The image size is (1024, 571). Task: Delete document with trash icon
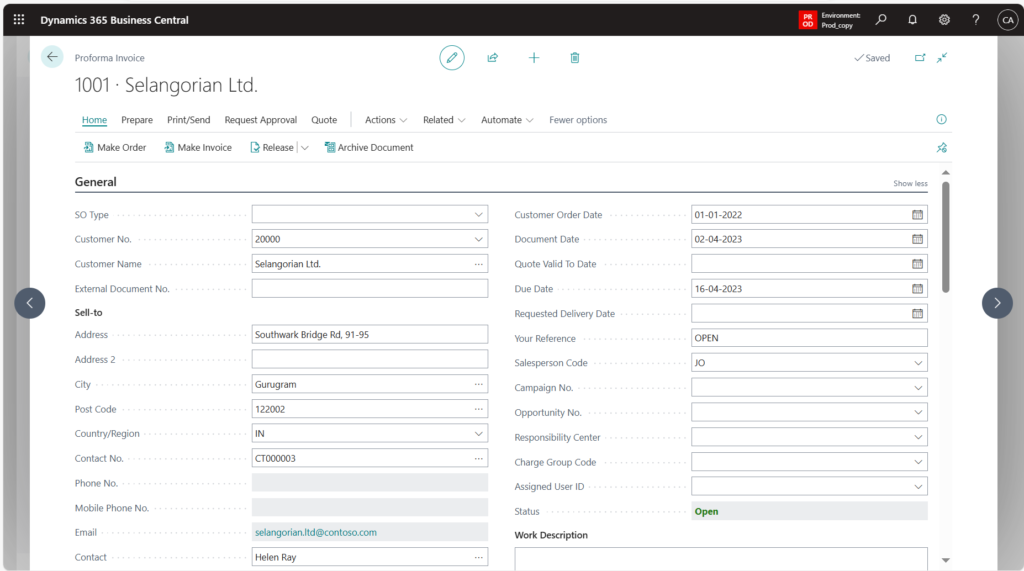[575, 57]
